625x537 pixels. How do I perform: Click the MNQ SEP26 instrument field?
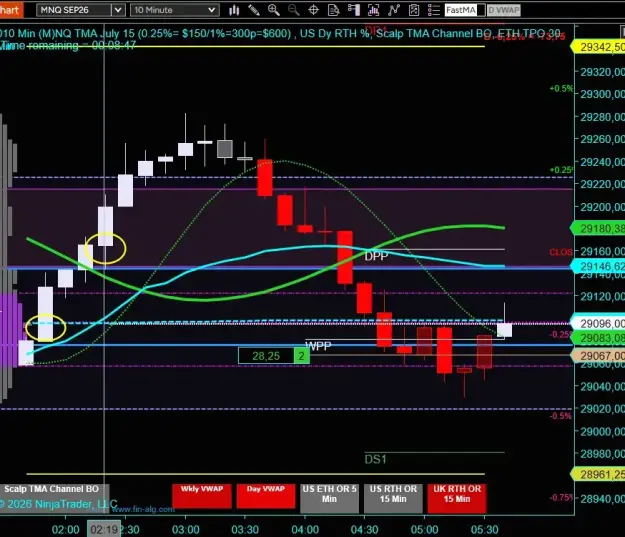pos(74,10)
